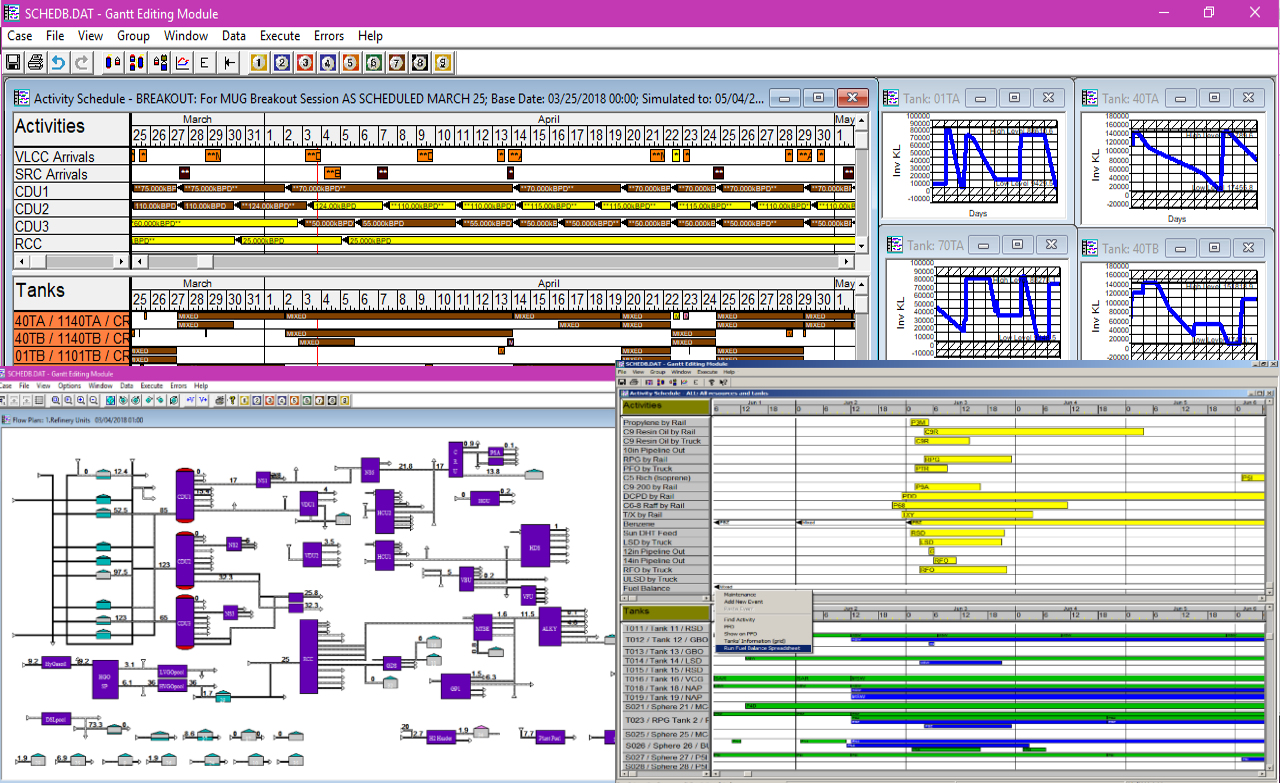
Task: Click the jump-to-start arrow toolbar icon
Action: pos(229,62)
